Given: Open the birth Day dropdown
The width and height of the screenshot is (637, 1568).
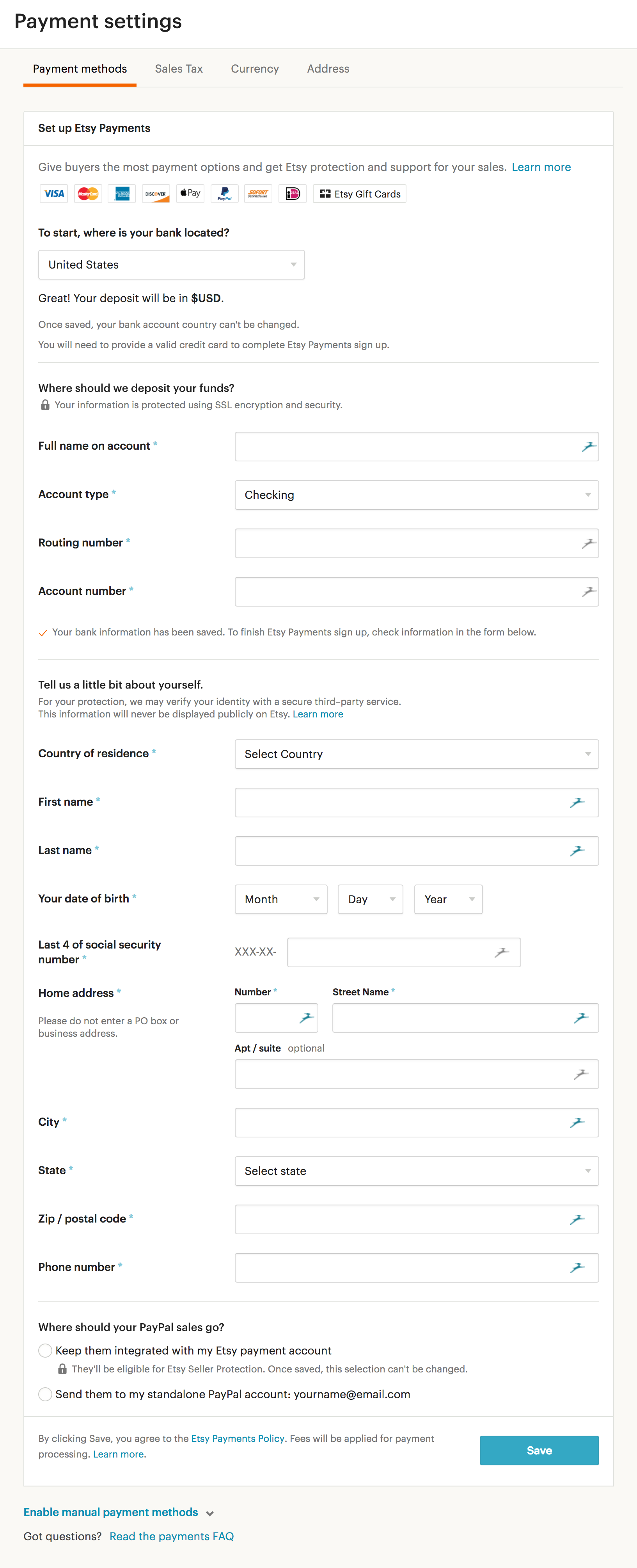Looking at the screenshot, I should (371, 900).
